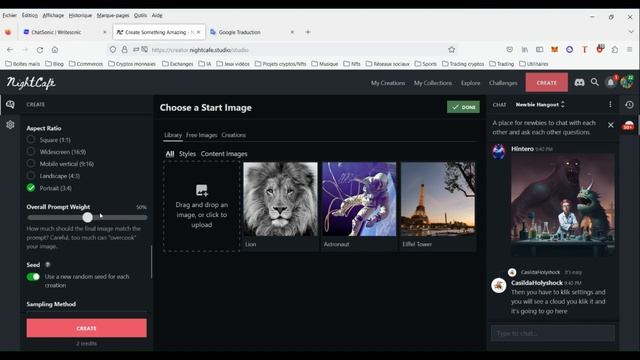Go to browser home page
The width and height of the screenshot is (640, 360).
point(55,50)
